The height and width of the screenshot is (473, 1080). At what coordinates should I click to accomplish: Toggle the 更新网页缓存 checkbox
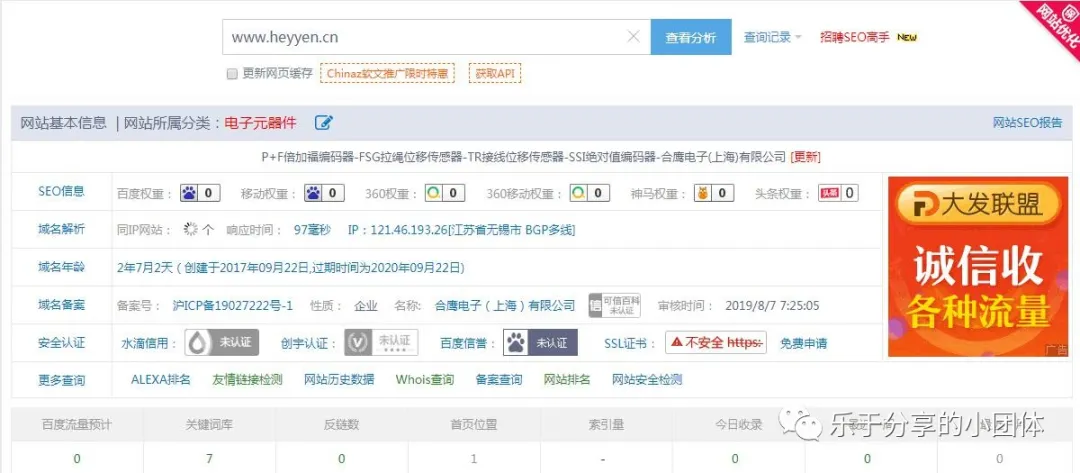232,74
